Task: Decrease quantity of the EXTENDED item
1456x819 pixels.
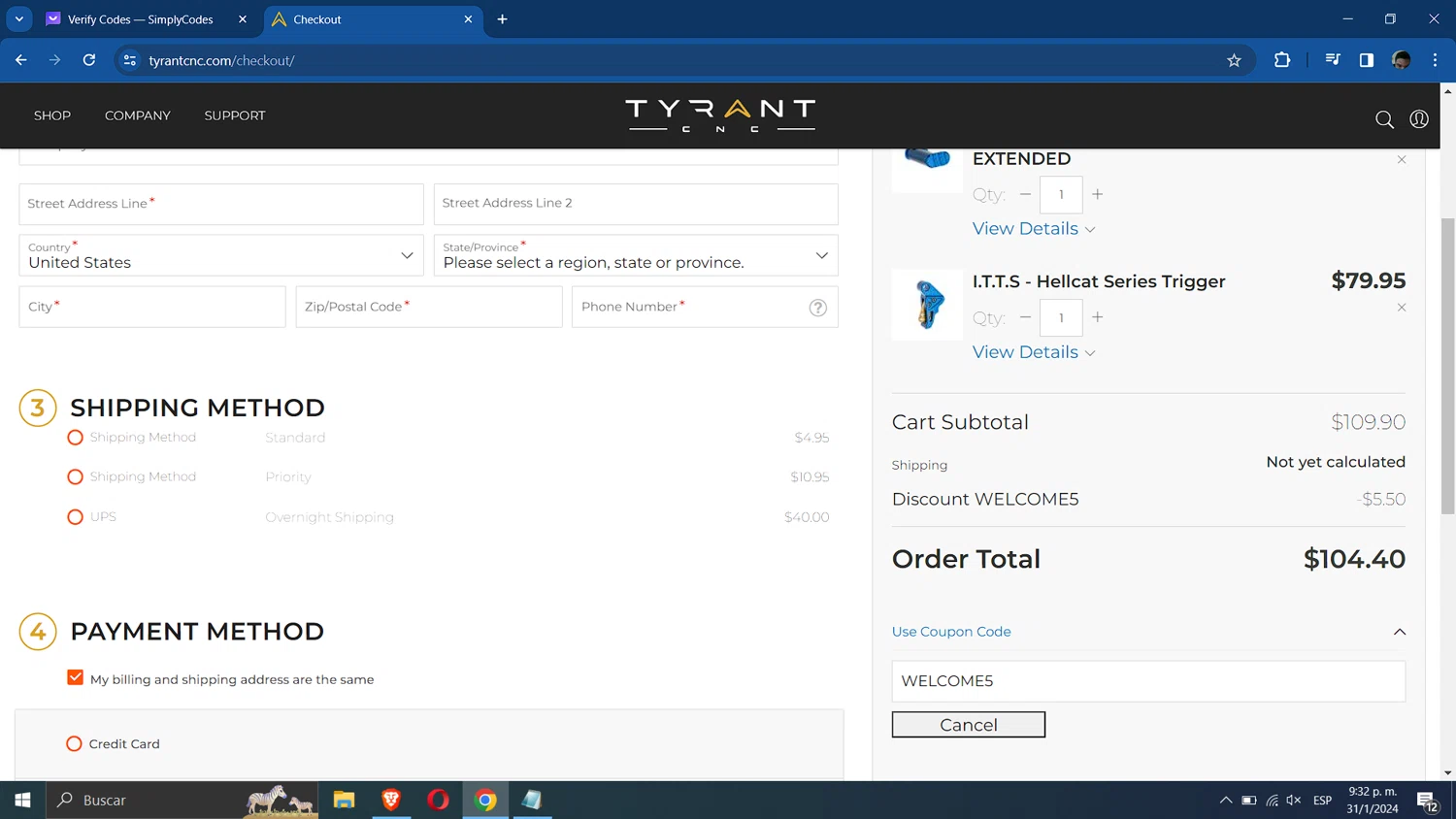Action: (x=1025, y=194)
